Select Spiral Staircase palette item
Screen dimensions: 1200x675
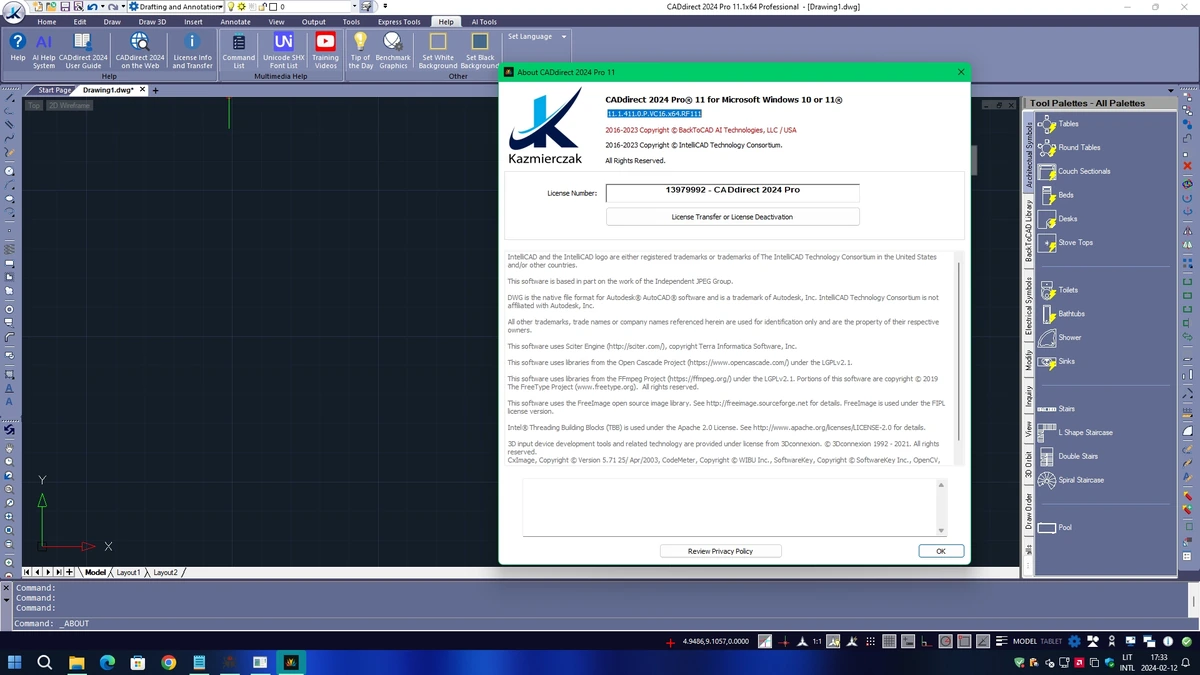click(x=1071, y=480)
